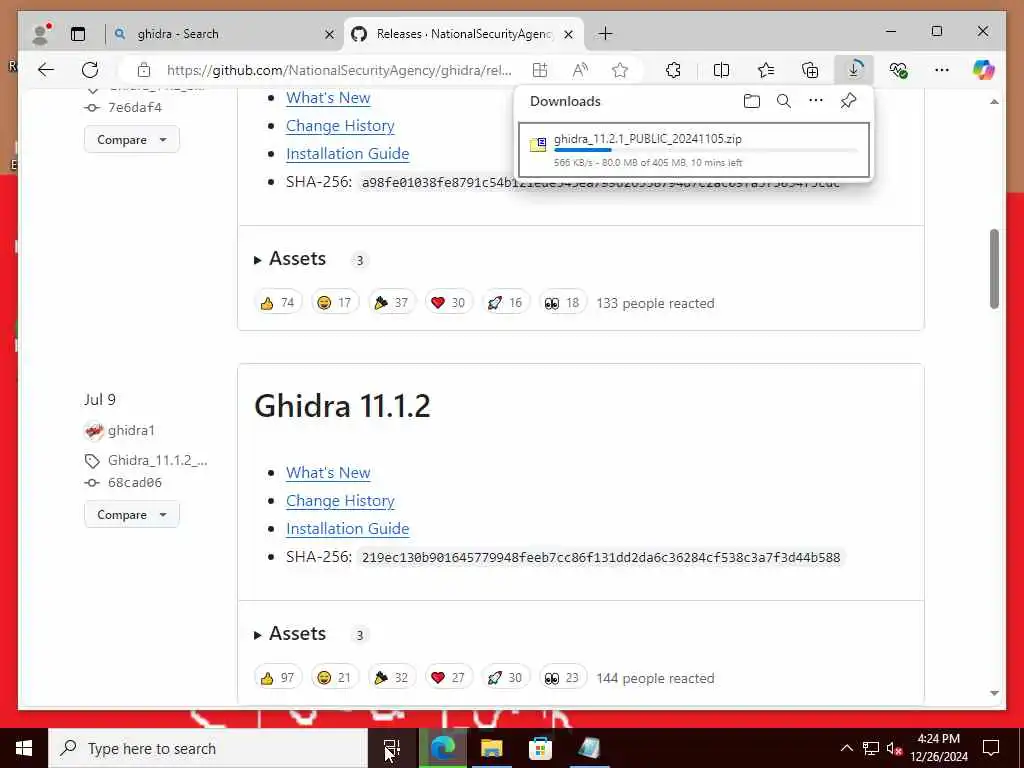Open more options in Downloads panel
The image size is (1024, 768).
pyautogui.click(x=816, y=101)
